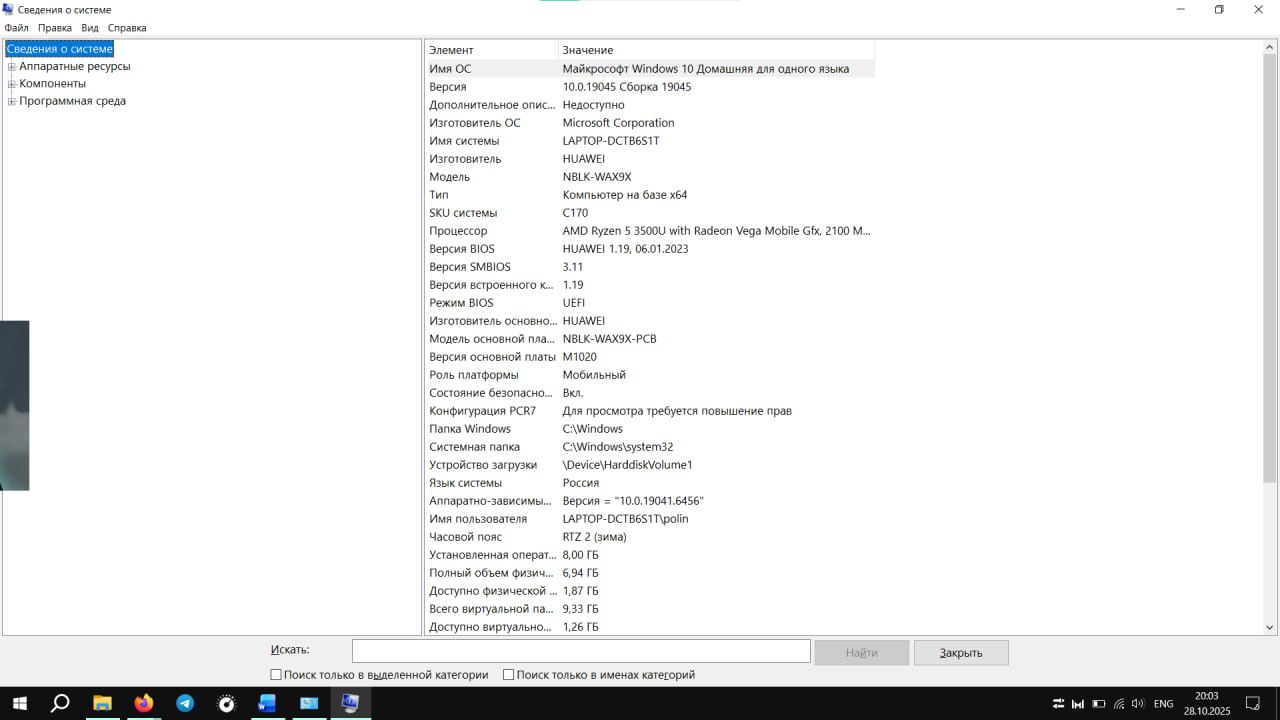
Task: Click into the Искать search field
Action: coord(581,651)
